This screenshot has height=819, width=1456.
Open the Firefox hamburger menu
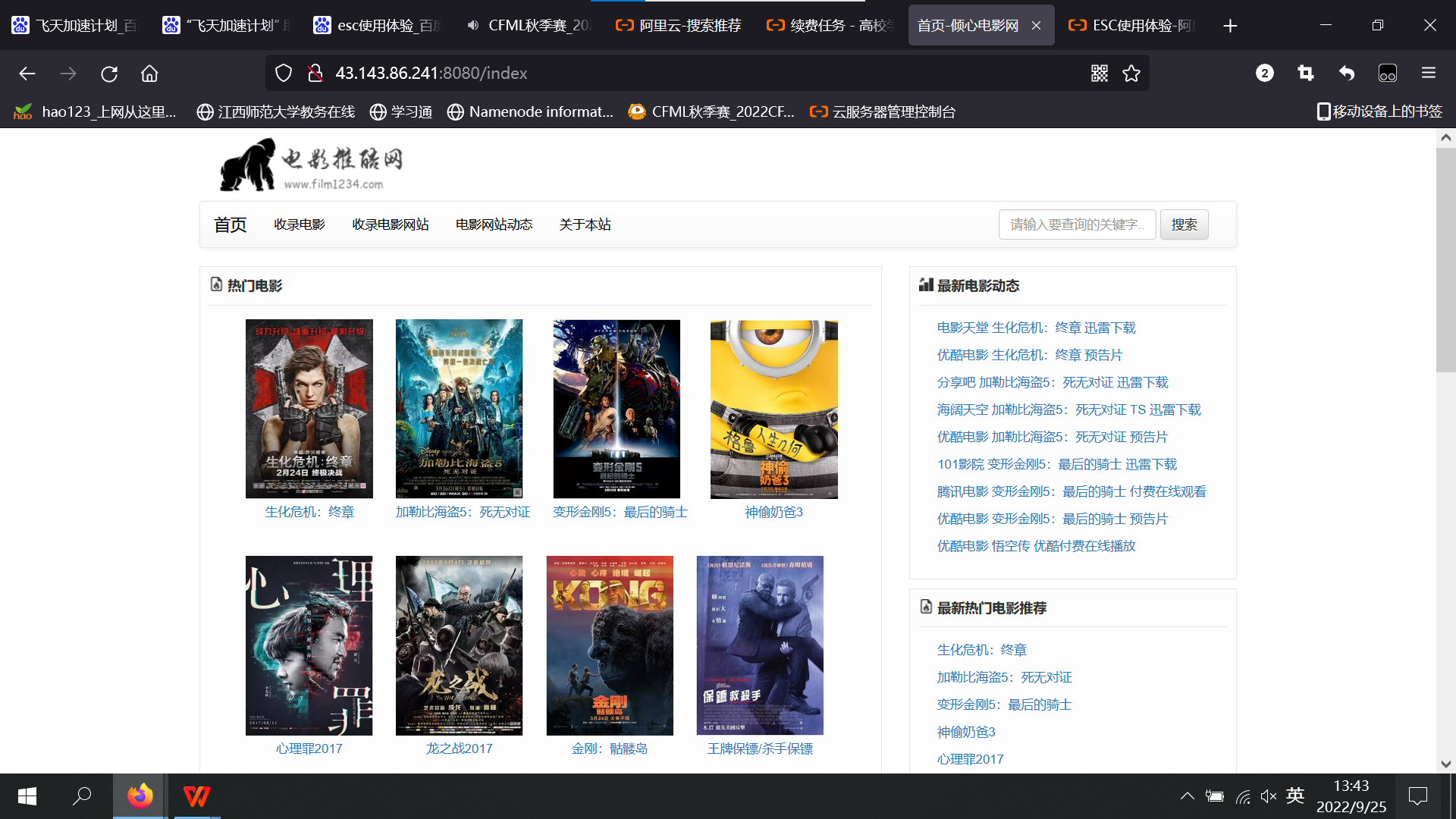pyautogui.click(x=1429, y=73)
